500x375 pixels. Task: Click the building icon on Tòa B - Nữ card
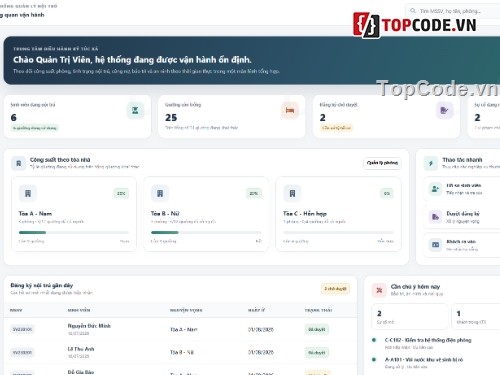pos(160,193)
